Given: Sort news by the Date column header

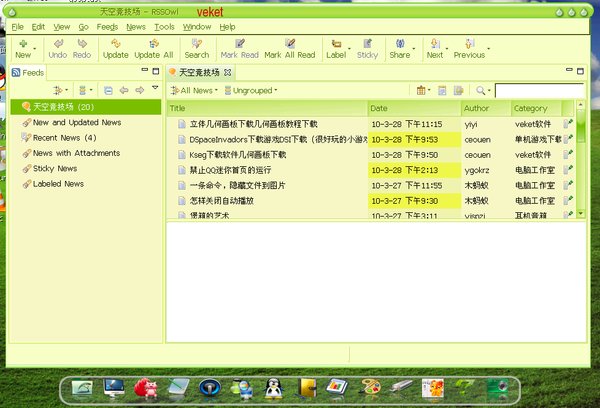Looking at the screenshot, I should pyautogui.click(x=414, y=108).
